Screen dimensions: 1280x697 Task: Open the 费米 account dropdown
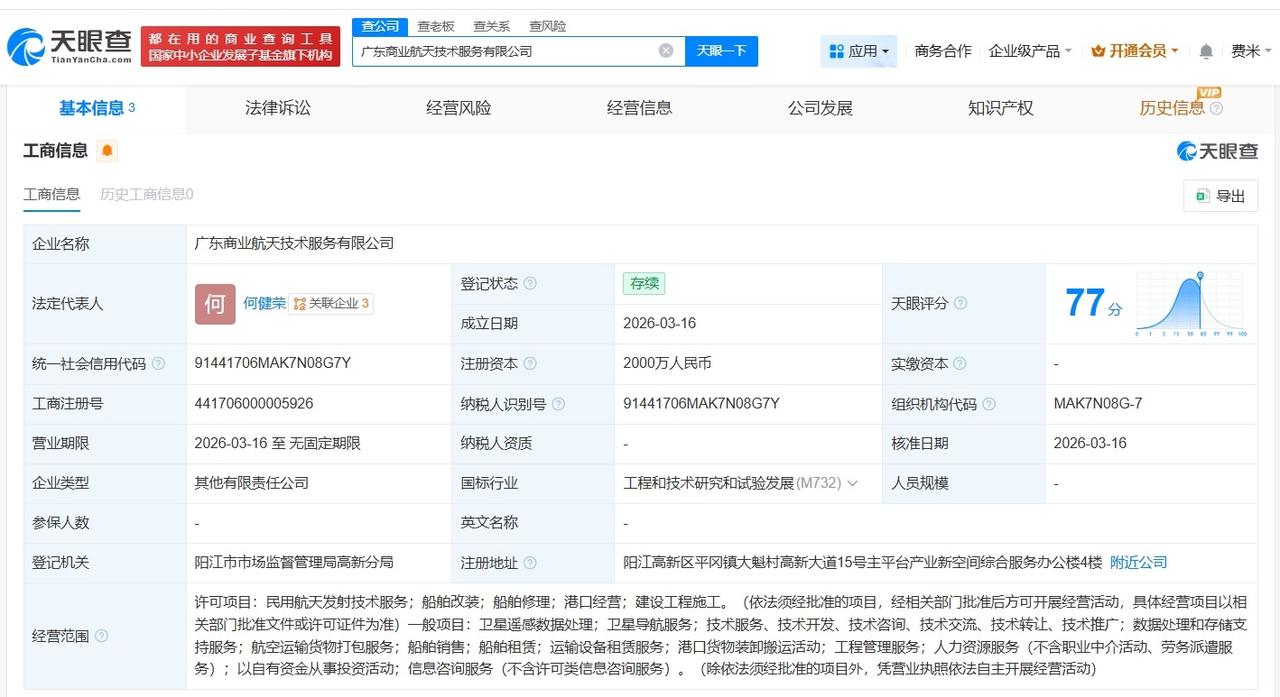(1249, 50)
